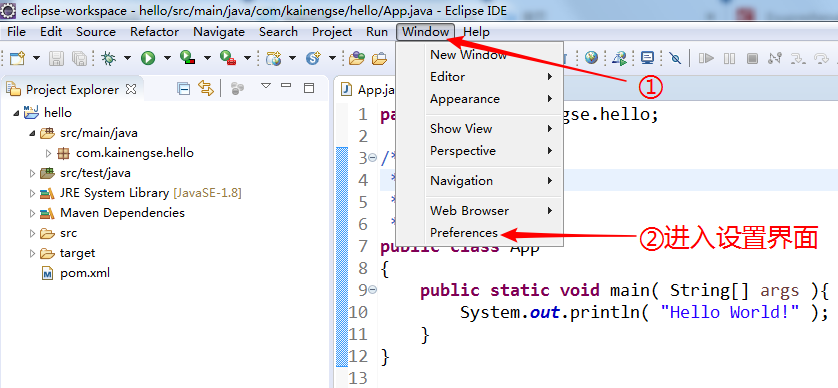Toggle Link with Editor in Project Explorer

pyautogui.click(x=206, y=89)
